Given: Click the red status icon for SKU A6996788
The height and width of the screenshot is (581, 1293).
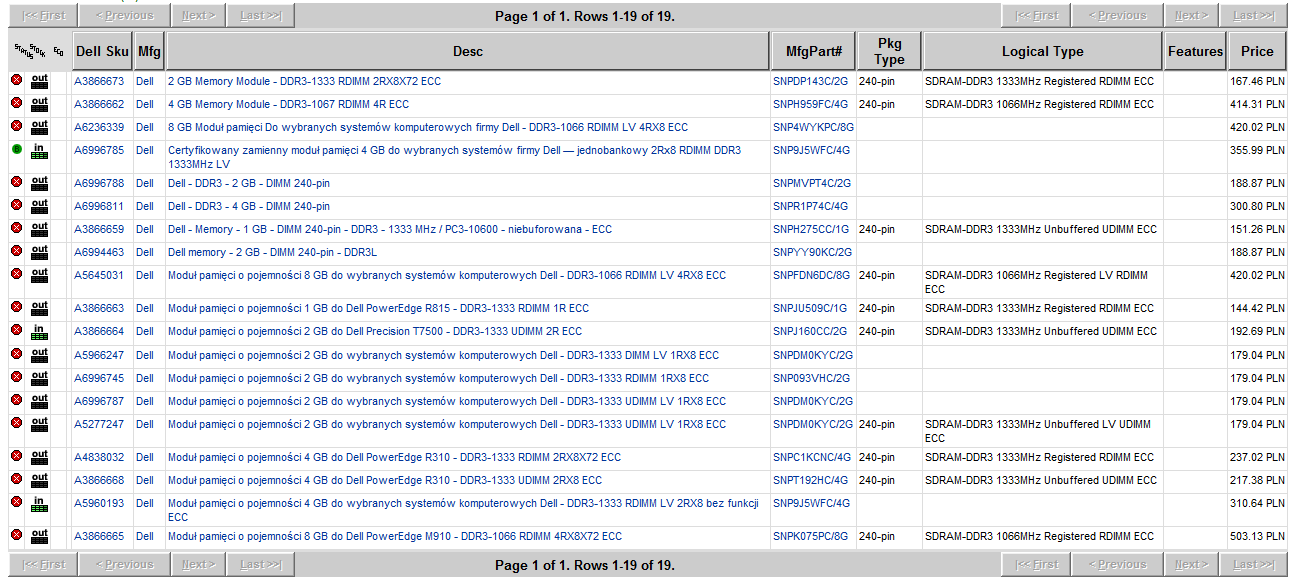Looking at the screenshot, I should point(16,182).
